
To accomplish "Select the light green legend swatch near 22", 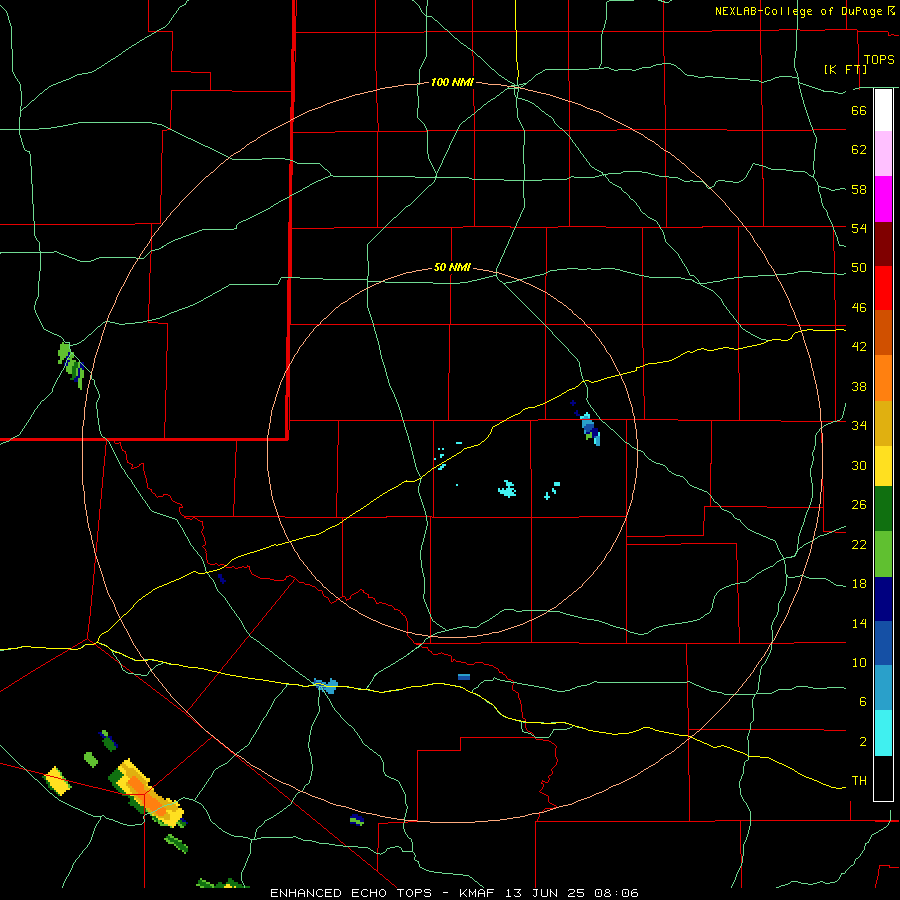I will point(883,554).
